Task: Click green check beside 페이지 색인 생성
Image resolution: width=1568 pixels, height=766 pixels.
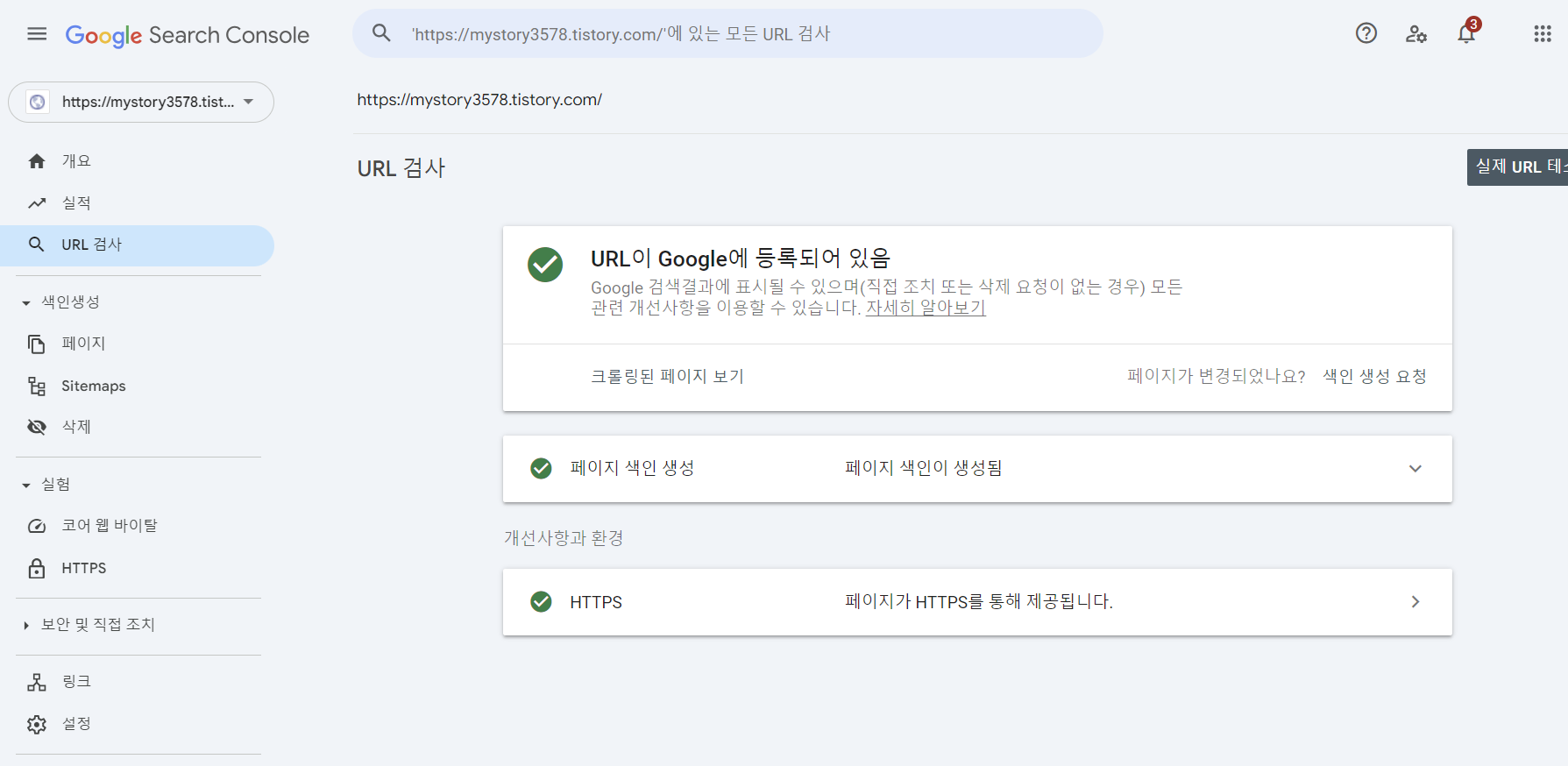Action: [x=542, y=468]
